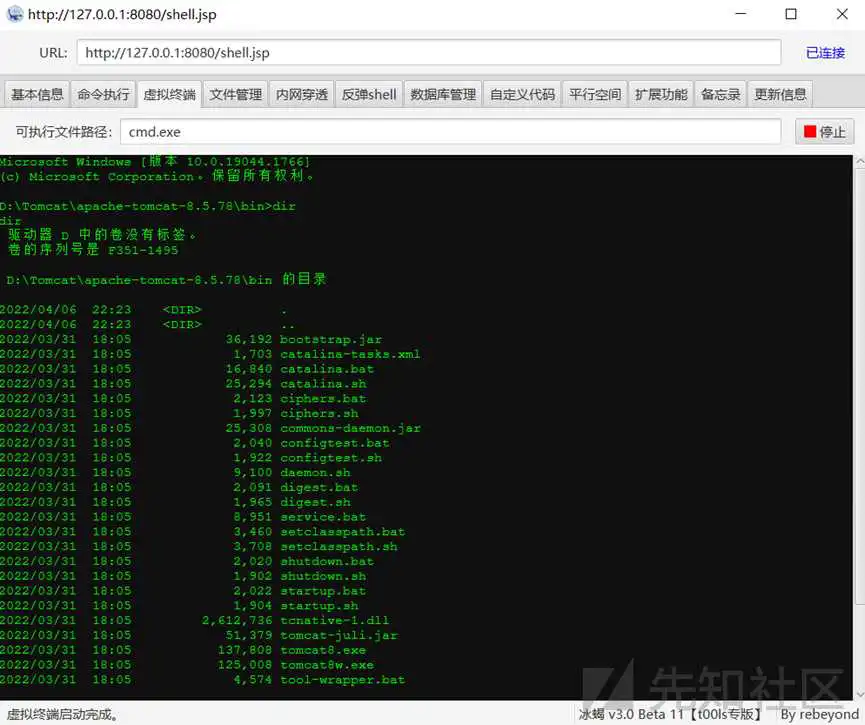
Task: Open the 备忘录 tab
Action: 720,95
